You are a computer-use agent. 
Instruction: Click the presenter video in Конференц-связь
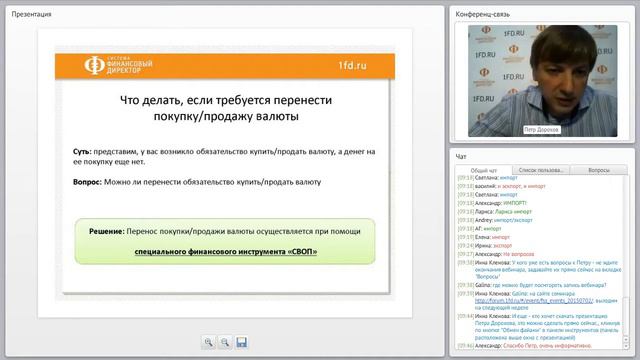point(542,81)
